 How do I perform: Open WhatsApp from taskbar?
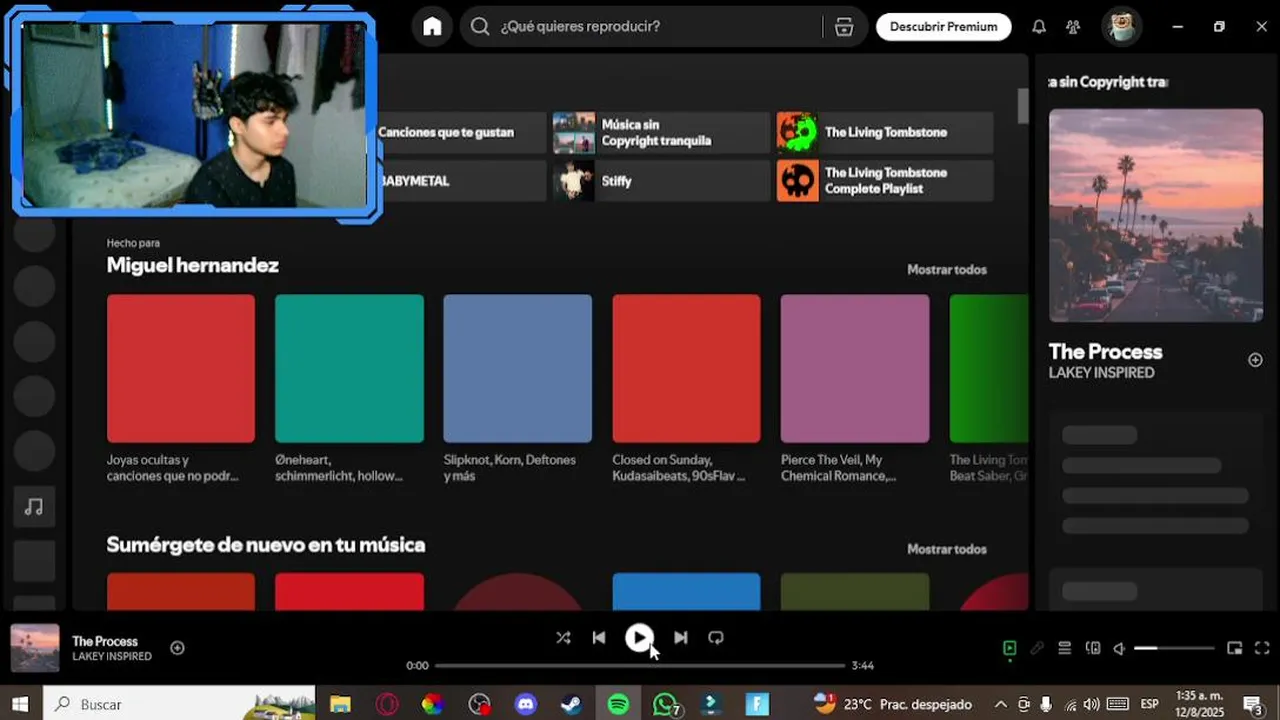[x=665, y=704]
